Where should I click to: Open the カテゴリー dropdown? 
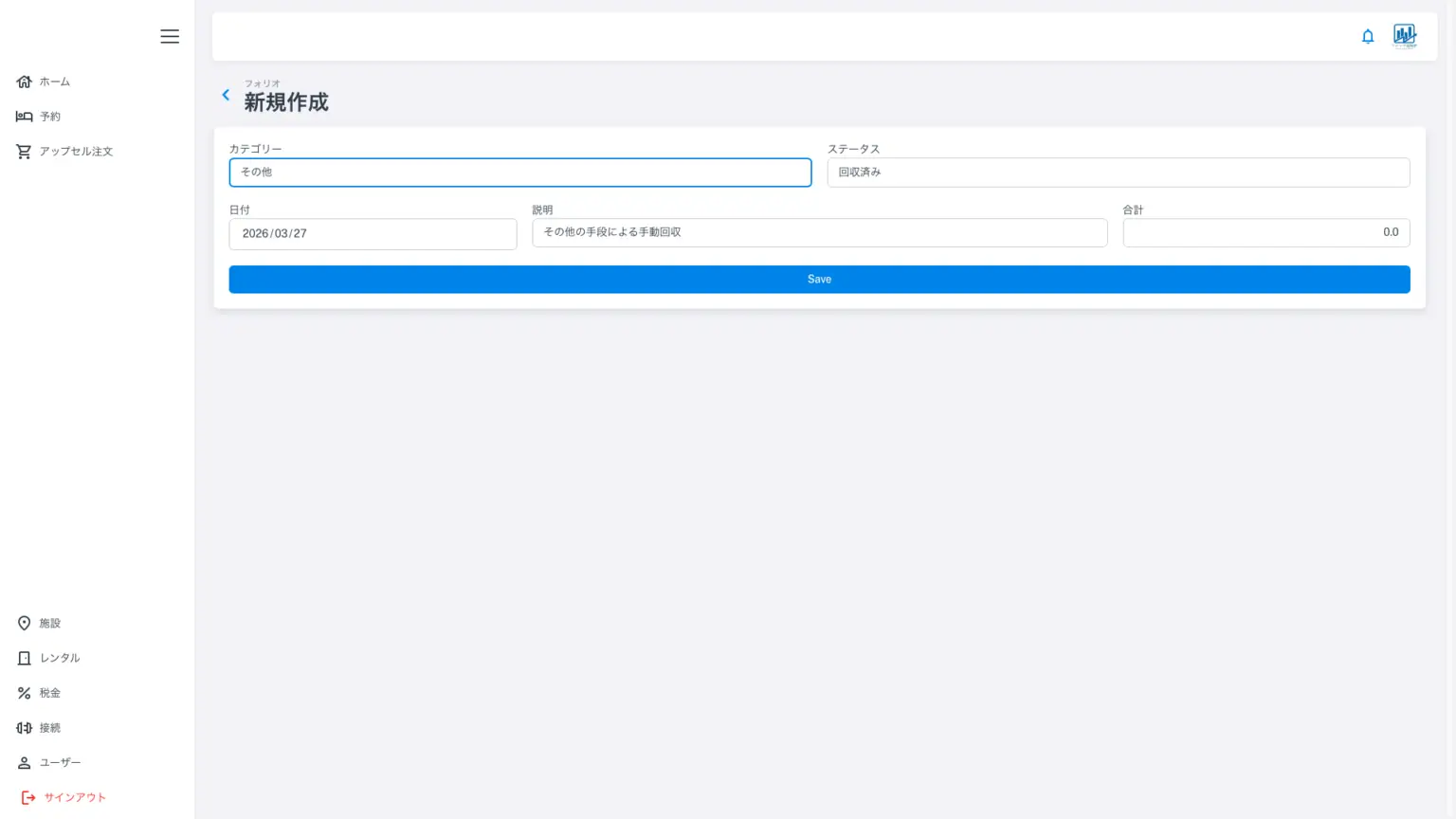pos(519,173)
